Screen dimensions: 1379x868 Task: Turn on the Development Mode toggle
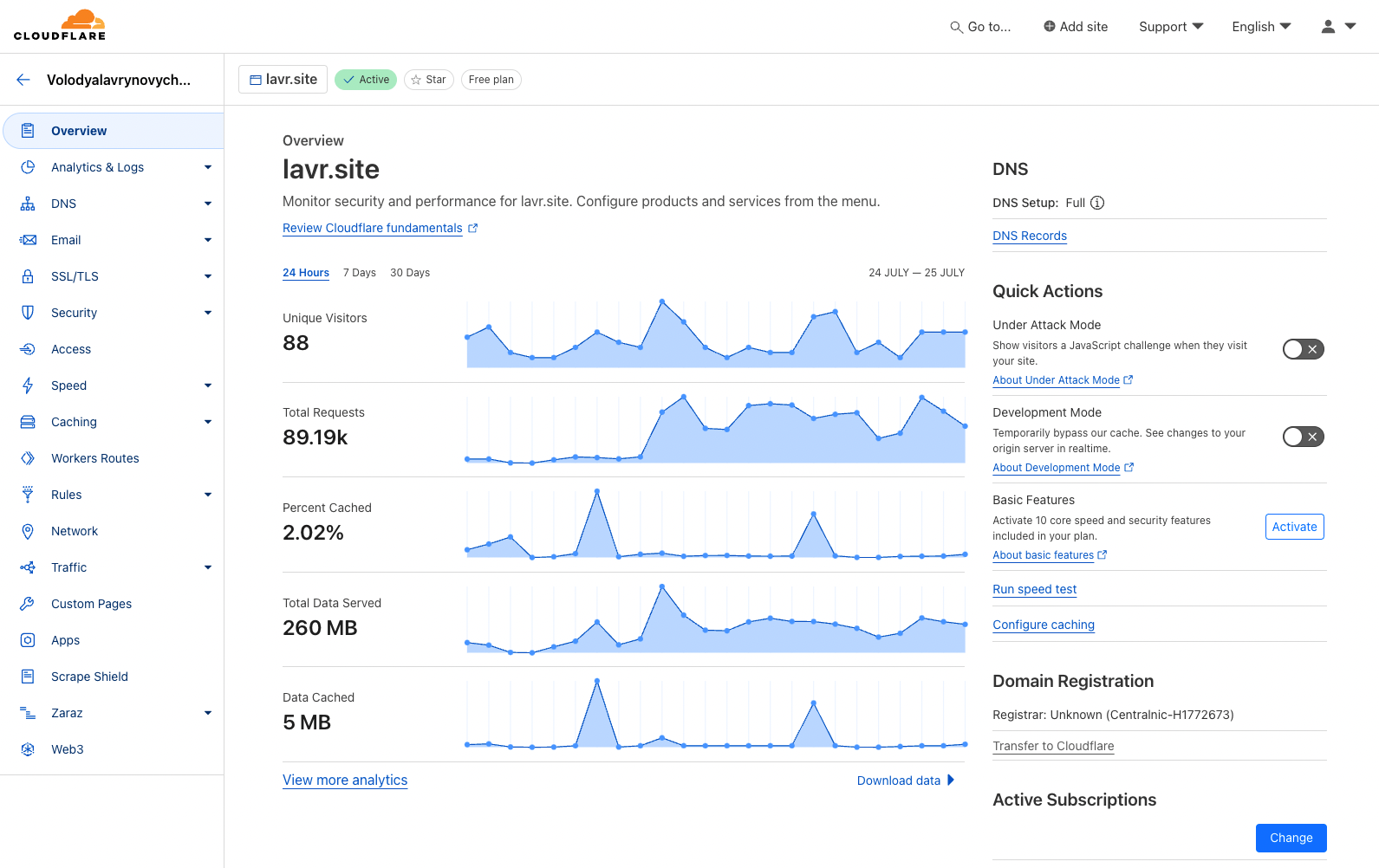pyautogui.click(x=1303, y=437)
